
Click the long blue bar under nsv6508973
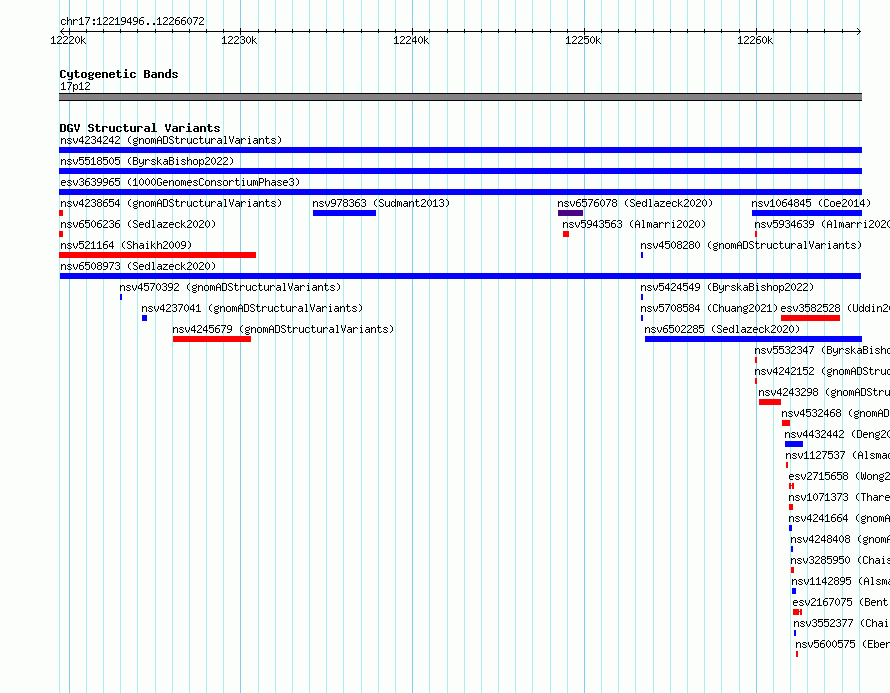(460, 276)
